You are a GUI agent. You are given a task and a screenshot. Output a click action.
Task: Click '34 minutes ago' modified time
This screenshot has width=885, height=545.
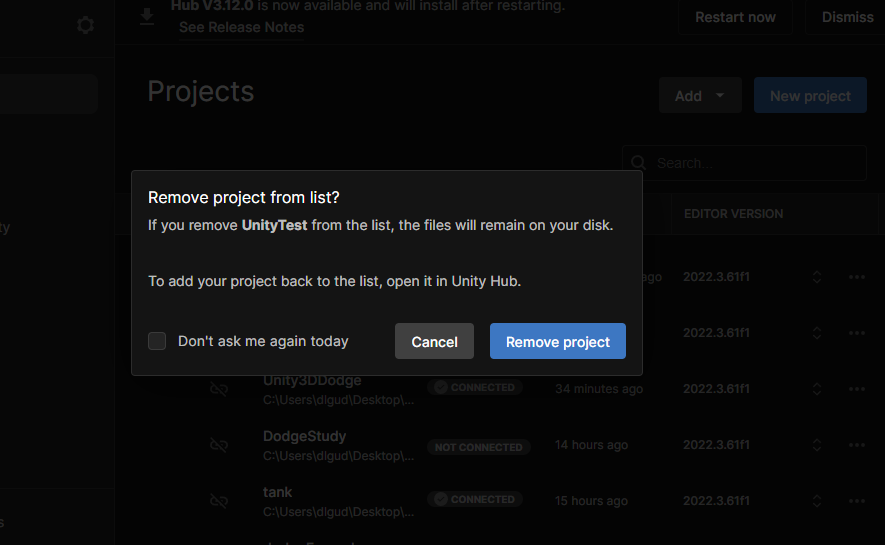pos(599,389)
